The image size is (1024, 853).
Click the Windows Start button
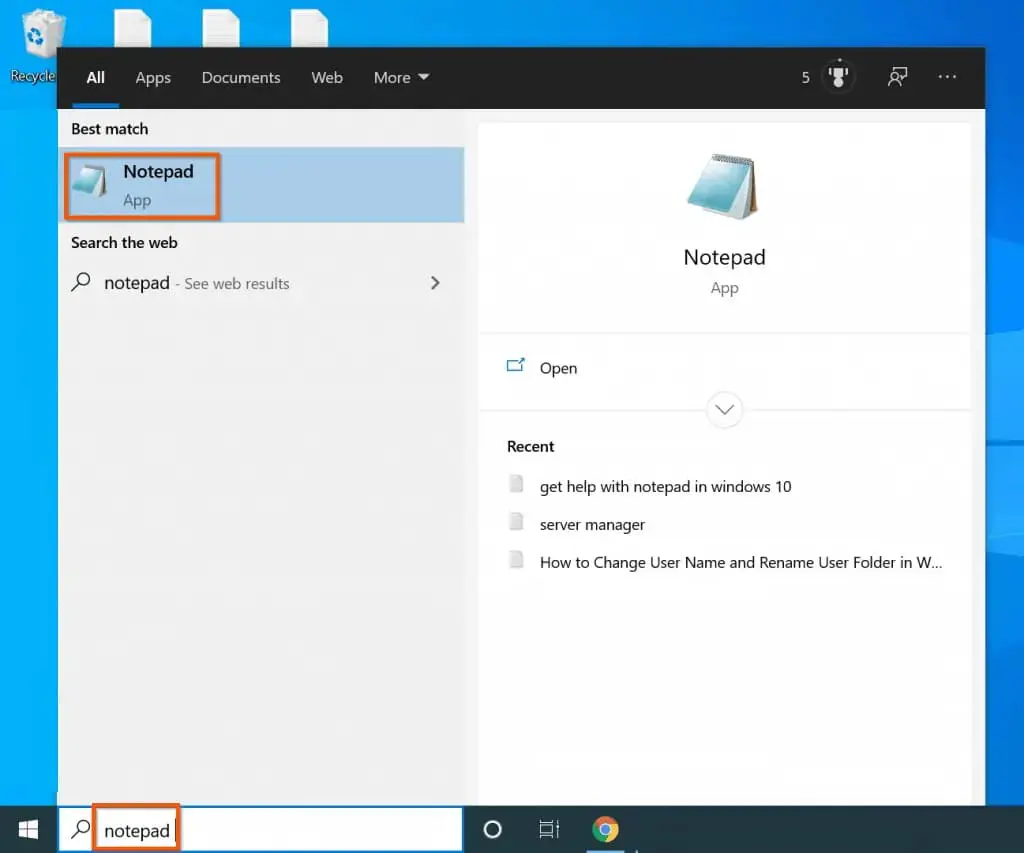click(28, 829)
